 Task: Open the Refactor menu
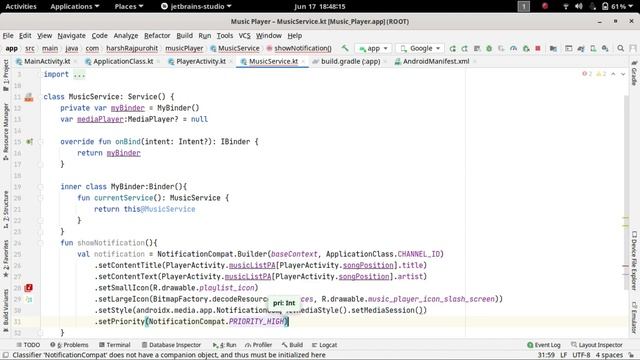click(x=157, y=36)
